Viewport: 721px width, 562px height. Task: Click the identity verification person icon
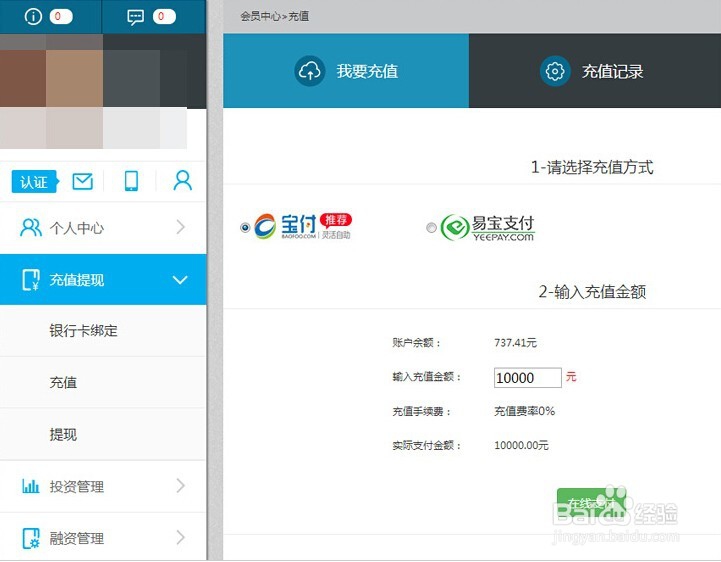[x=183, y=181]
